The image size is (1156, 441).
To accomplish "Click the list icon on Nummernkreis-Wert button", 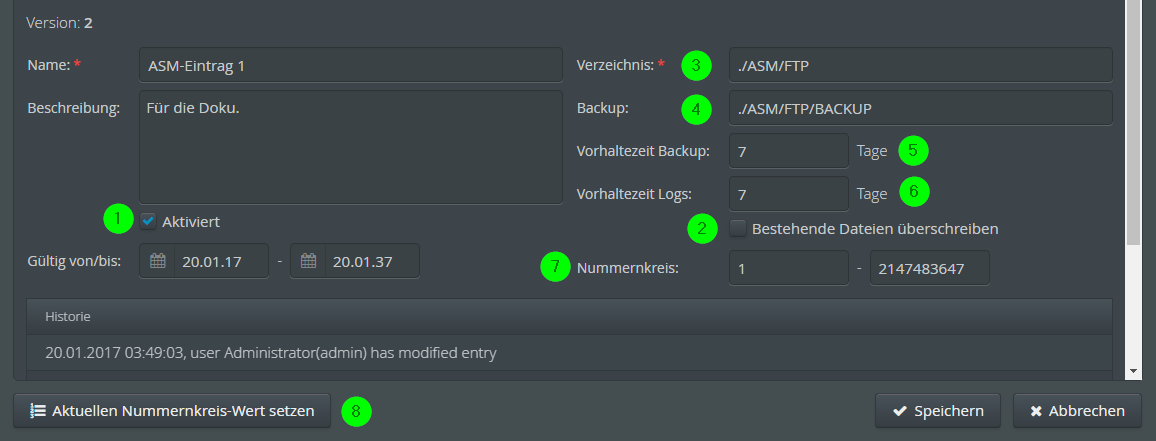I will (37, 411).
